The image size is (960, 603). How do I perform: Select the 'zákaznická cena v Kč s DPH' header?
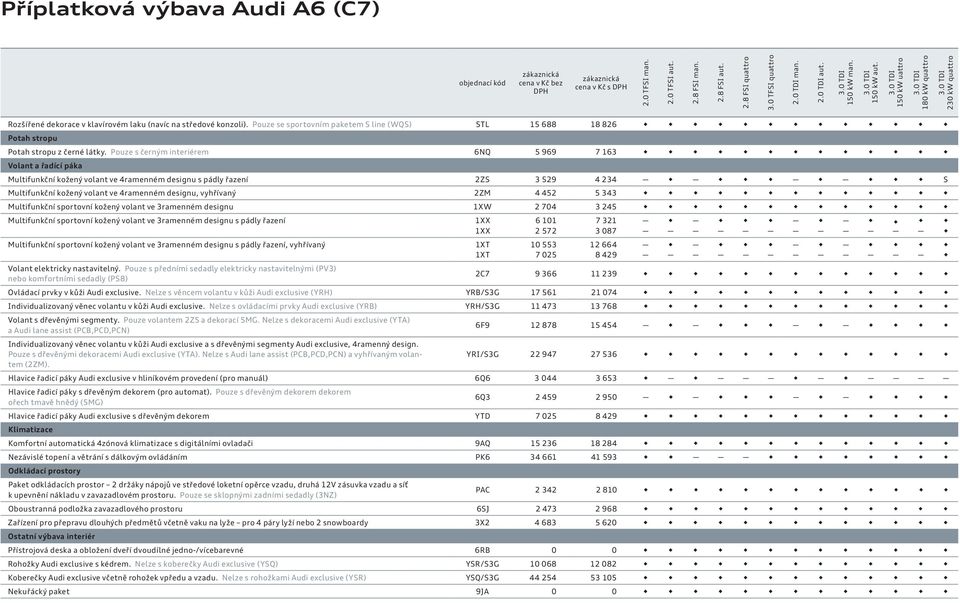(601, 83)
